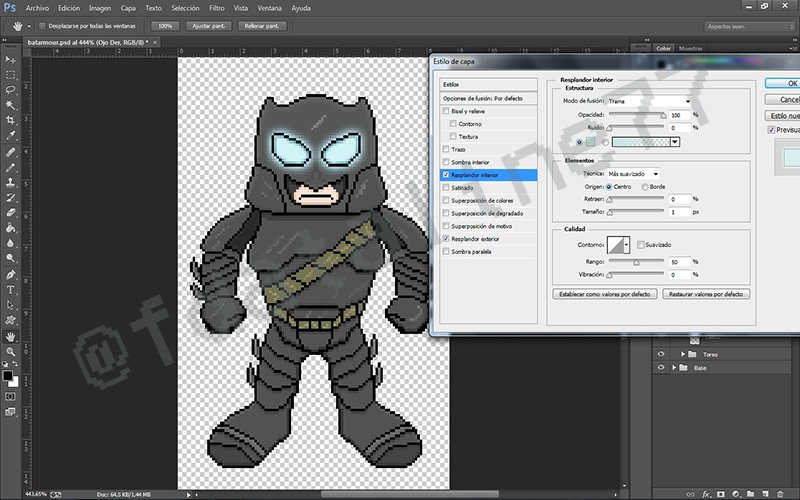Select the Path Selection tool

point(10,305)
